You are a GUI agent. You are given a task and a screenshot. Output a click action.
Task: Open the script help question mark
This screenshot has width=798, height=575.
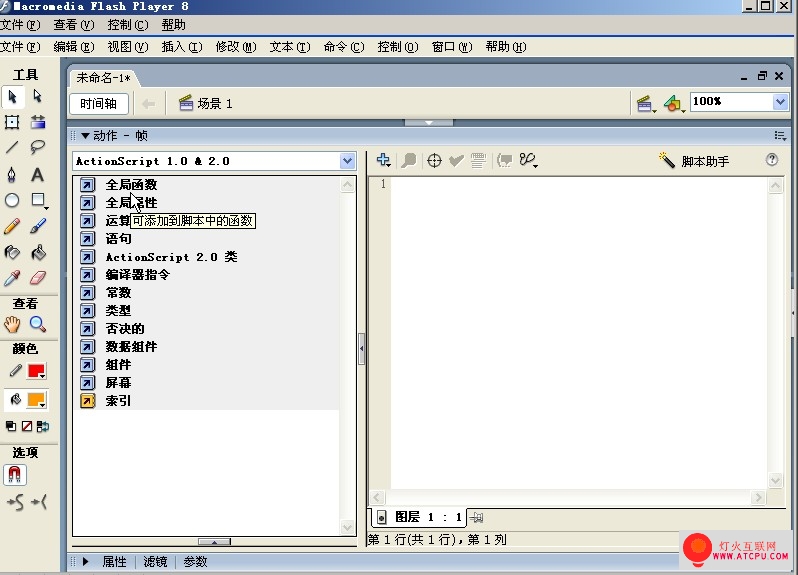[772, 160]
